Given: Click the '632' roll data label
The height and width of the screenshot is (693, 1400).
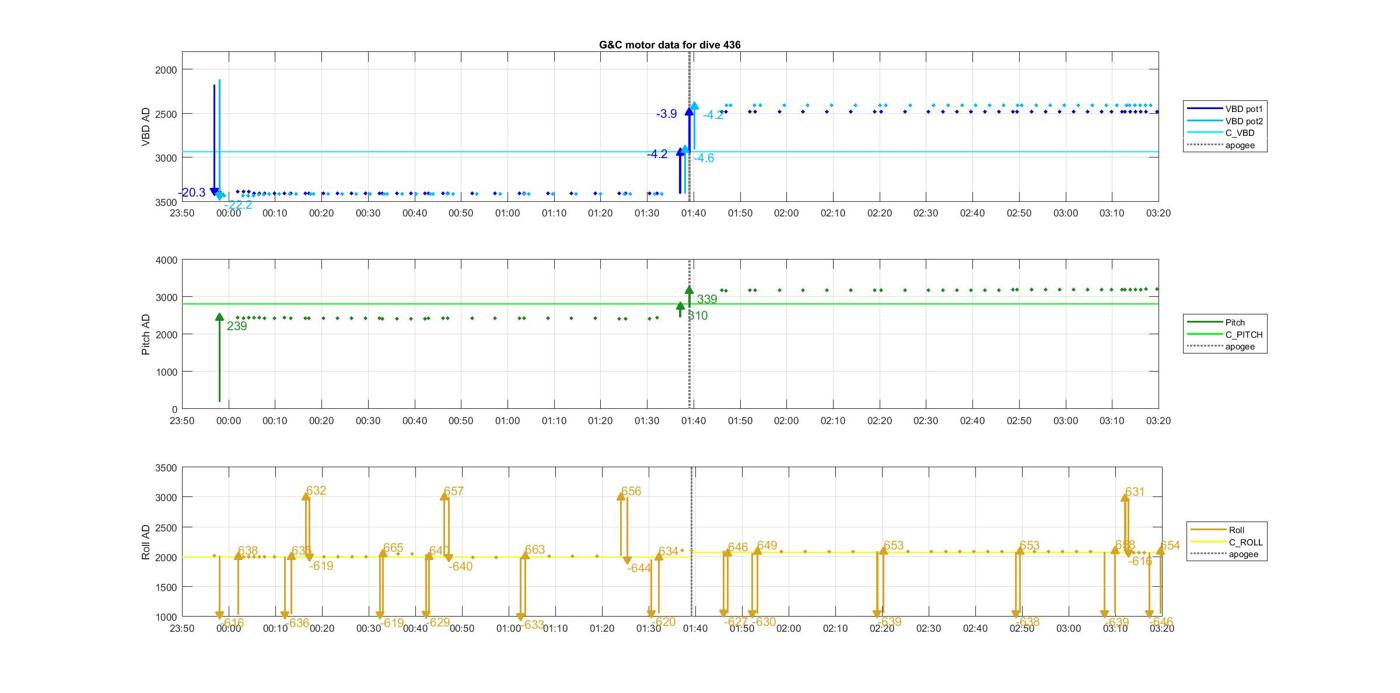Looking at the screenshot, I should [317, 491].
